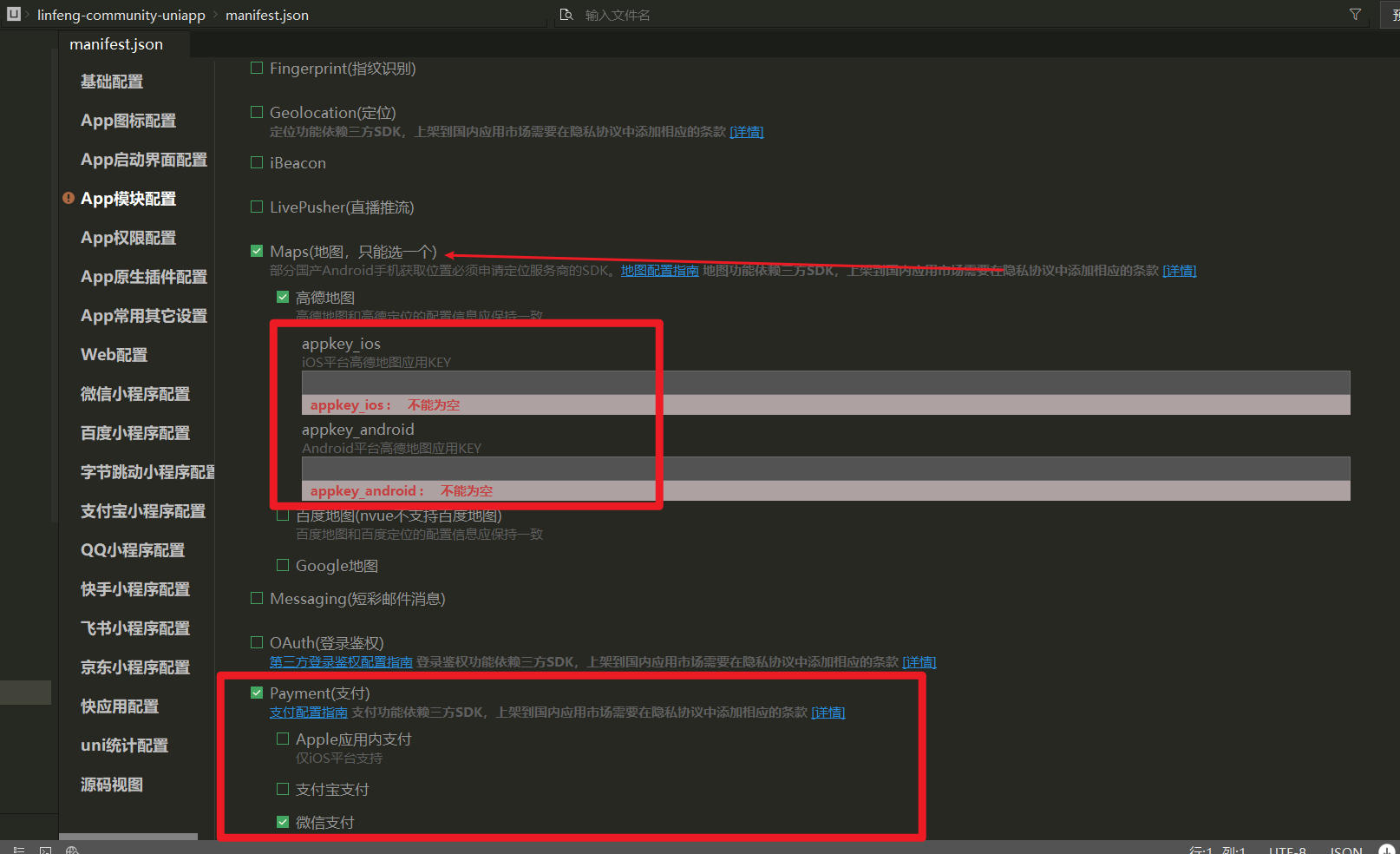The height and width of the screenshot is (854, 1400).
Task: Click the globe icon in the status bar
Action: [72, 850]
